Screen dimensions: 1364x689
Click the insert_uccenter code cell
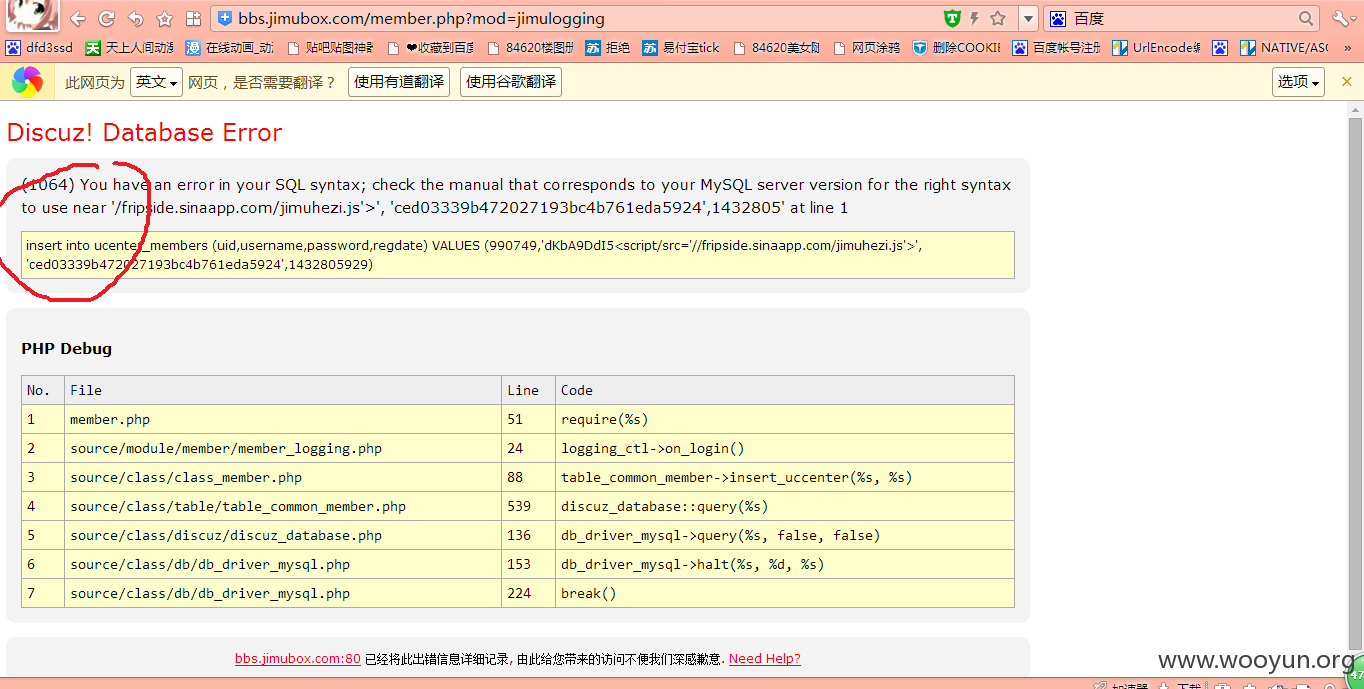point(785,477)
